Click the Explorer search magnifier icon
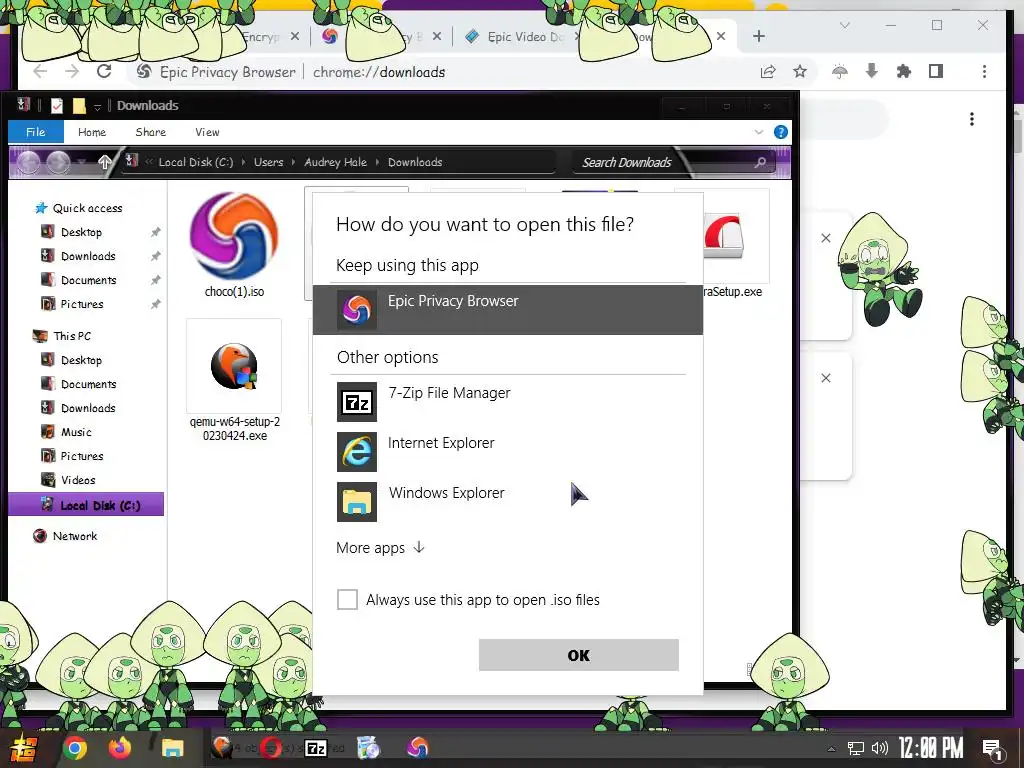The width and height of the screenshot is (1024, 768). (760, 162)
